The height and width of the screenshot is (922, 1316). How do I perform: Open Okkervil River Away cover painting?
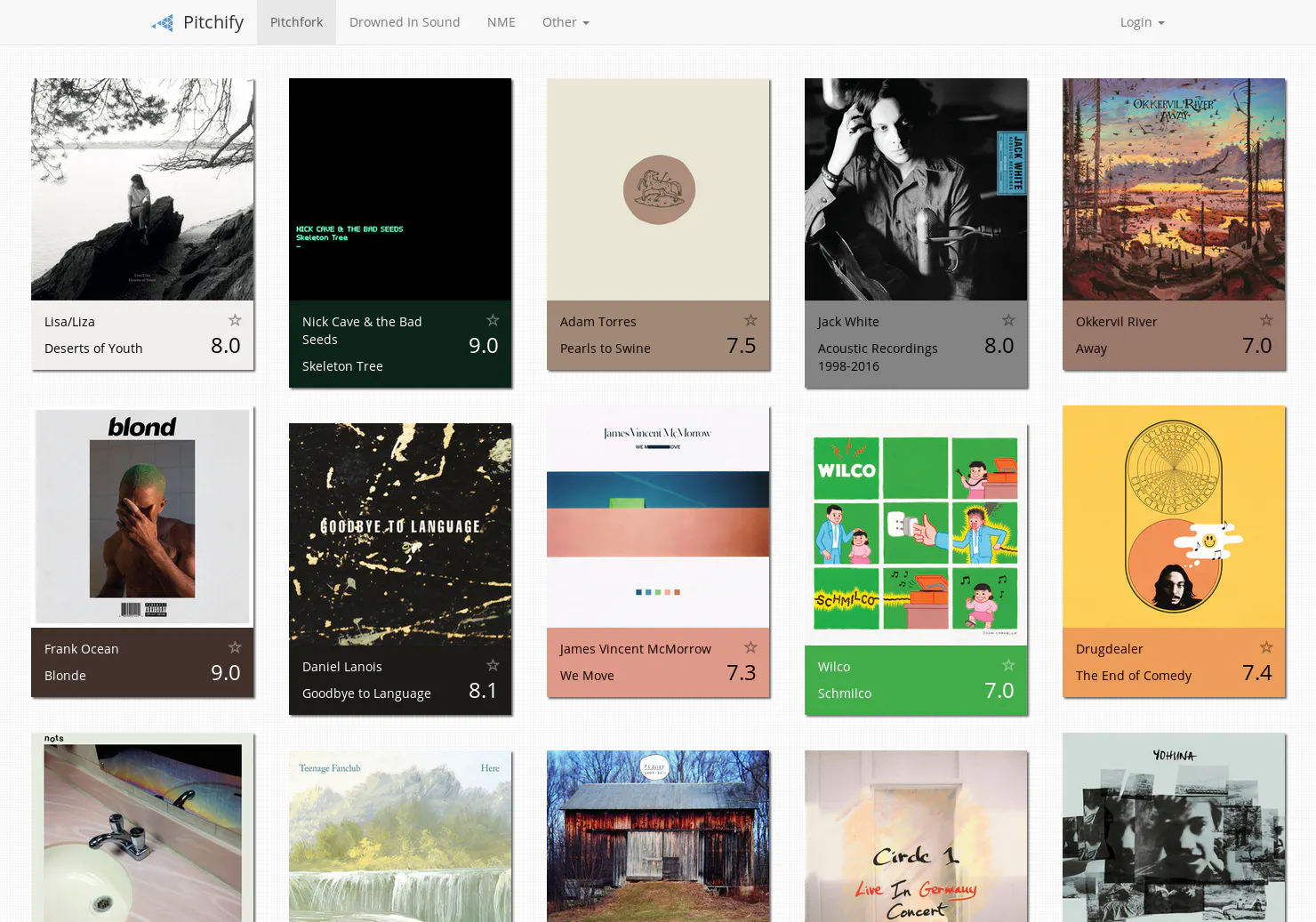click(x=1174, y=189)
